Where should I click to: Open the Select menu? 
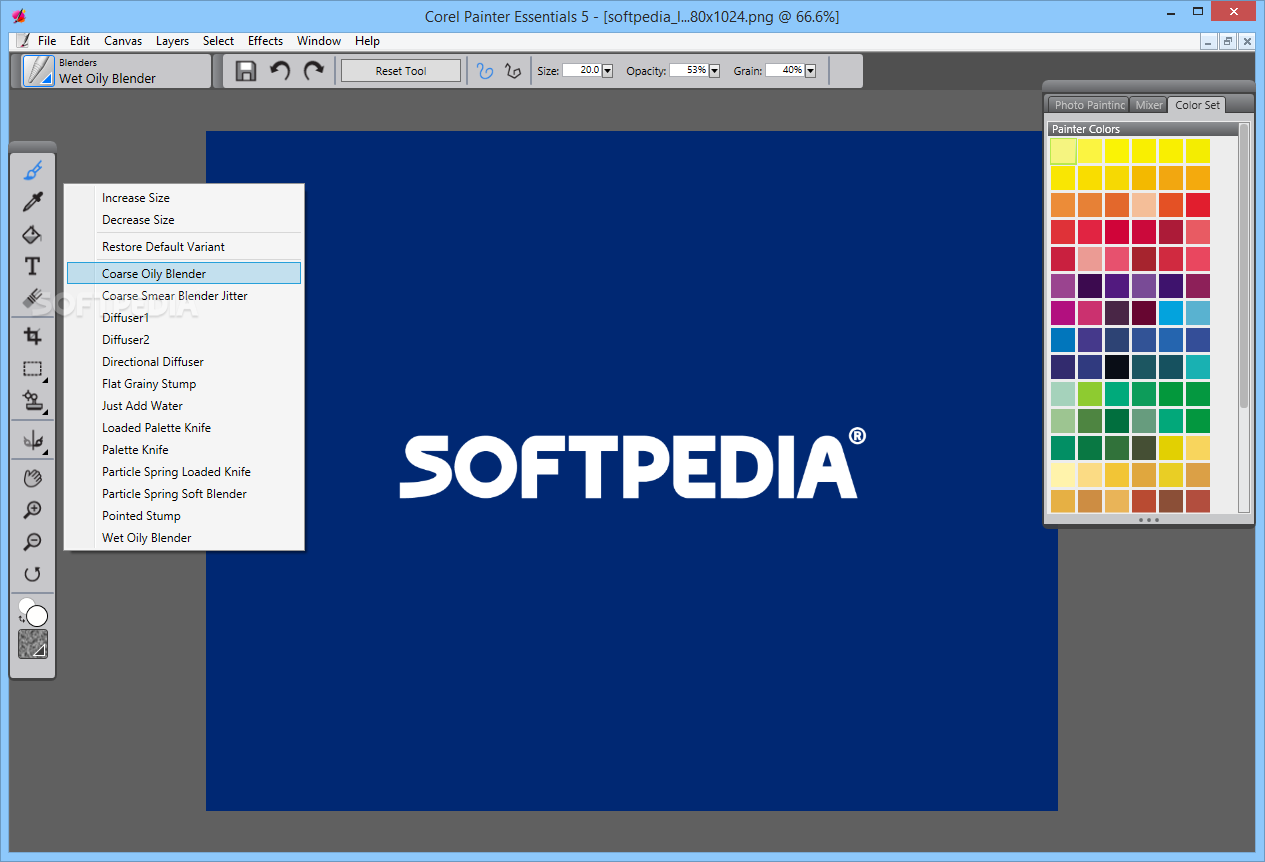[x=218, y=41]
